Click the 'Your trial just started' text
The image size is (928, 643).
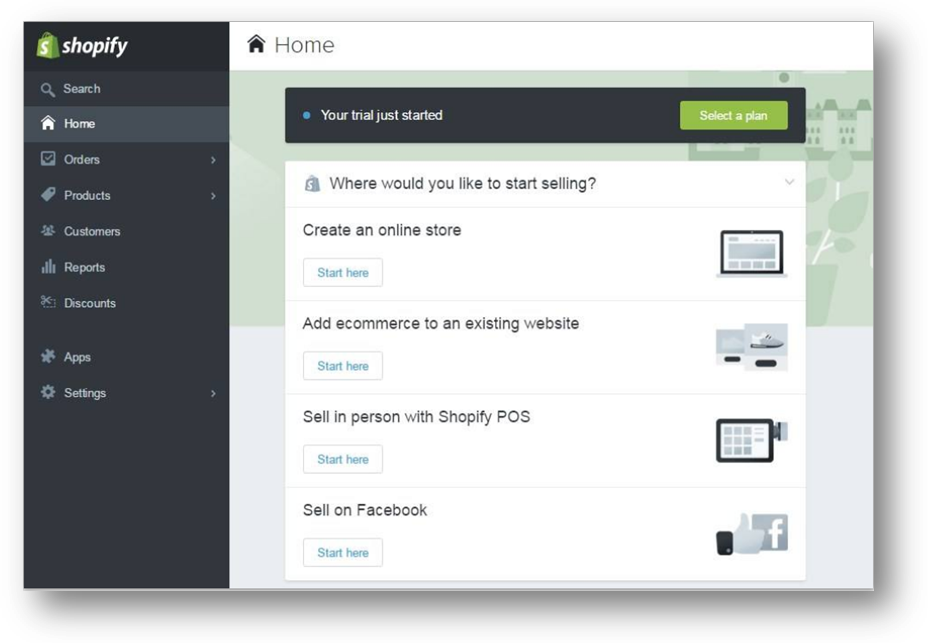coord(382,115)
